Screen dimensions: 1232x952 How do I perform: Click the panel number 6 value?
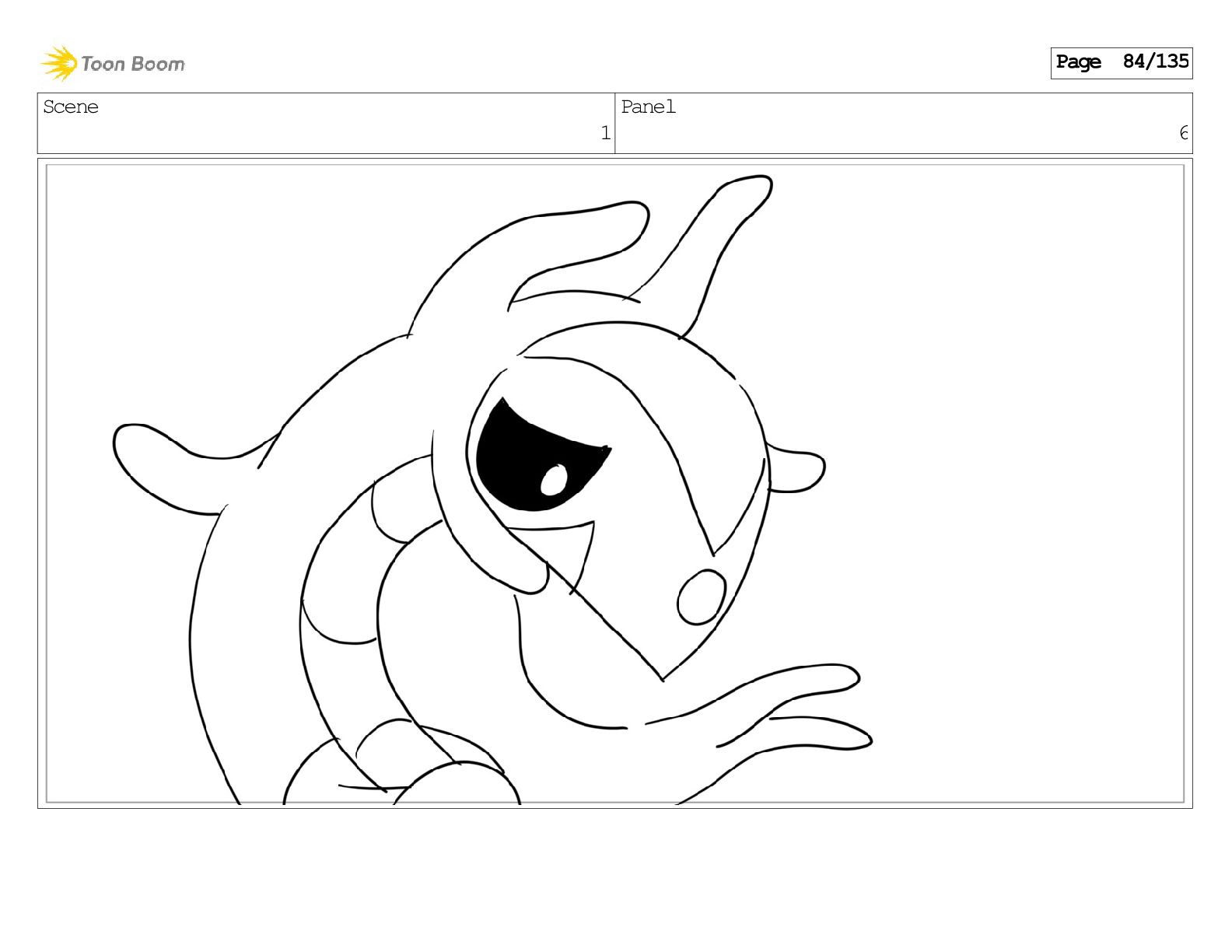pos(1183,134)
